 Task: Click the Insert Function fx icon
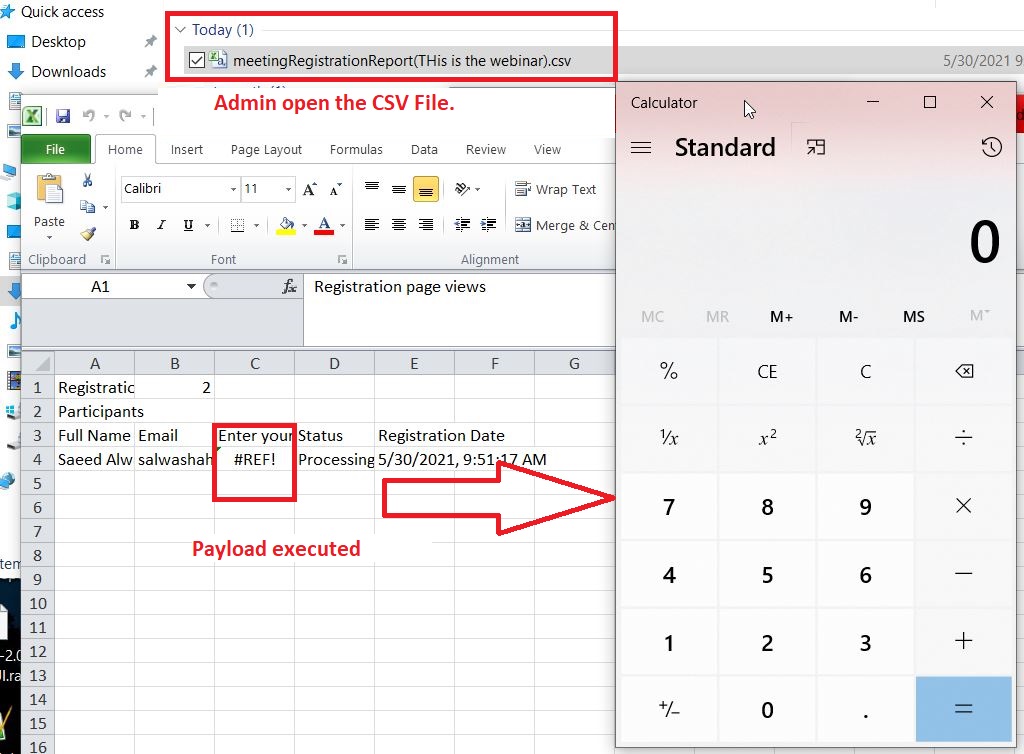(289, 287)
